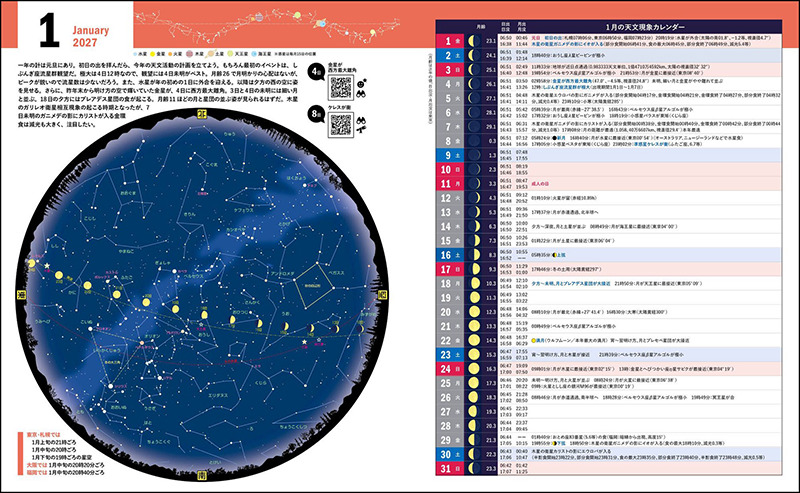The height and width of the screenshot is (493, 800).
Task: Click the black 4日 speech-bubble badge
Action: tap(317, 72)
